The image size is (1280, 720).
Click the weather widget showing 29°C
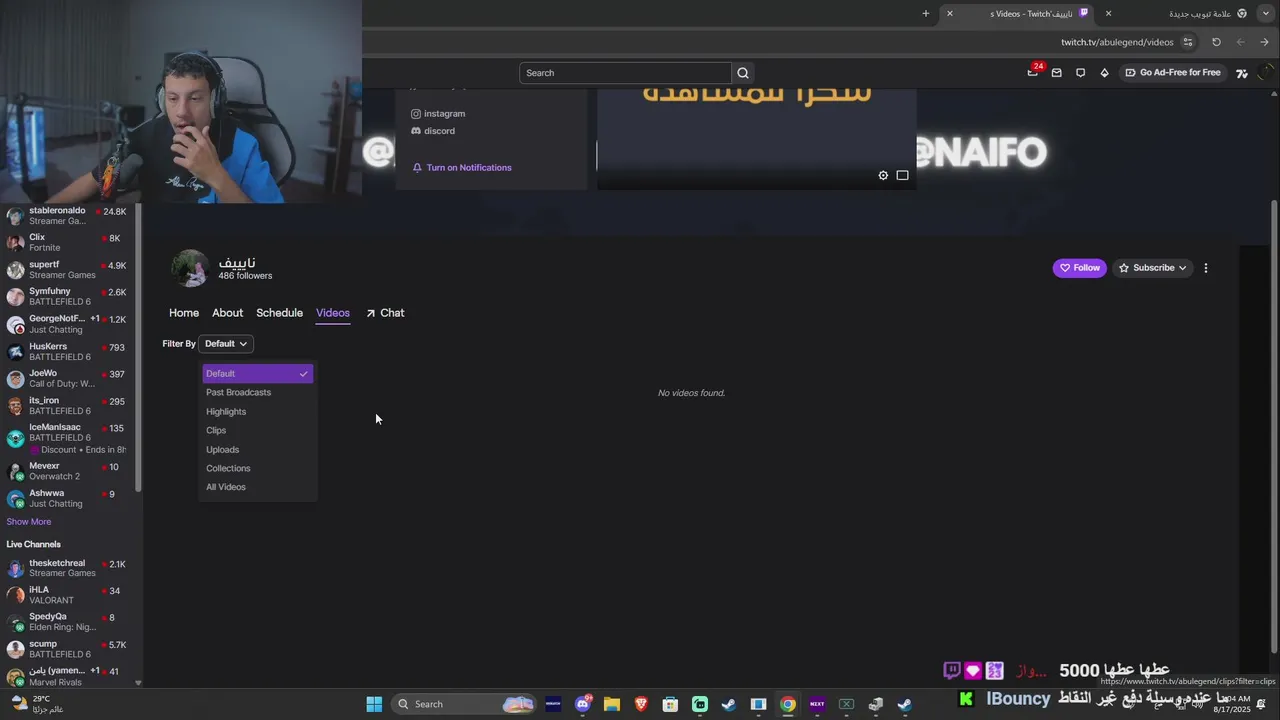point(36,704)
